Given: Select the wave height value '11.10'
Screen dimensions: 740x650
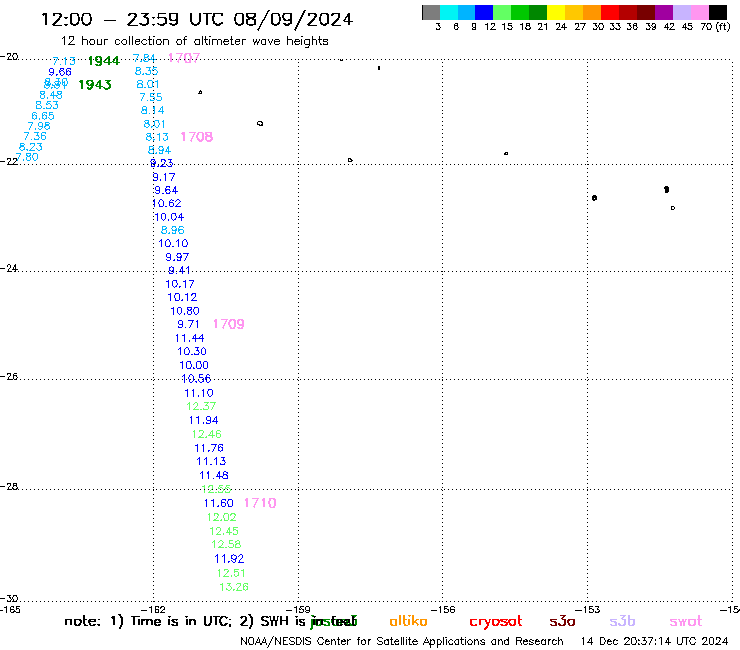Looking at the screenshot, I should 199,393.
